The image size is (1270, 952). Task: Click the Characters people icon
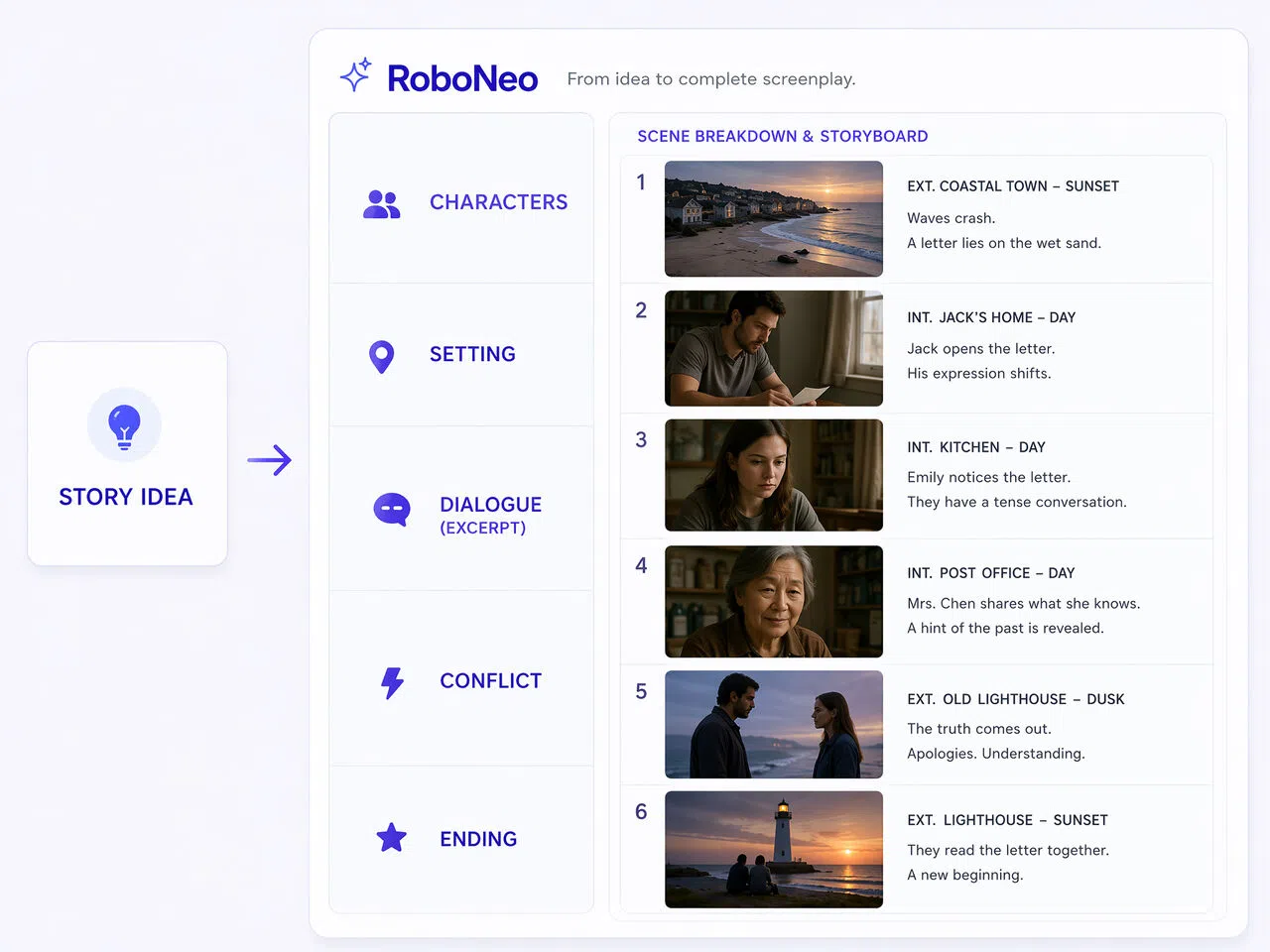pos(382,204)
